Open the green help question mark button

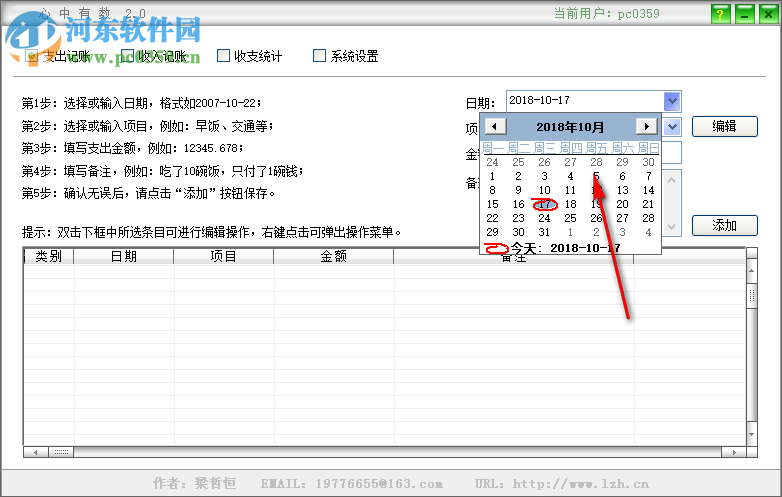[720, 14]
